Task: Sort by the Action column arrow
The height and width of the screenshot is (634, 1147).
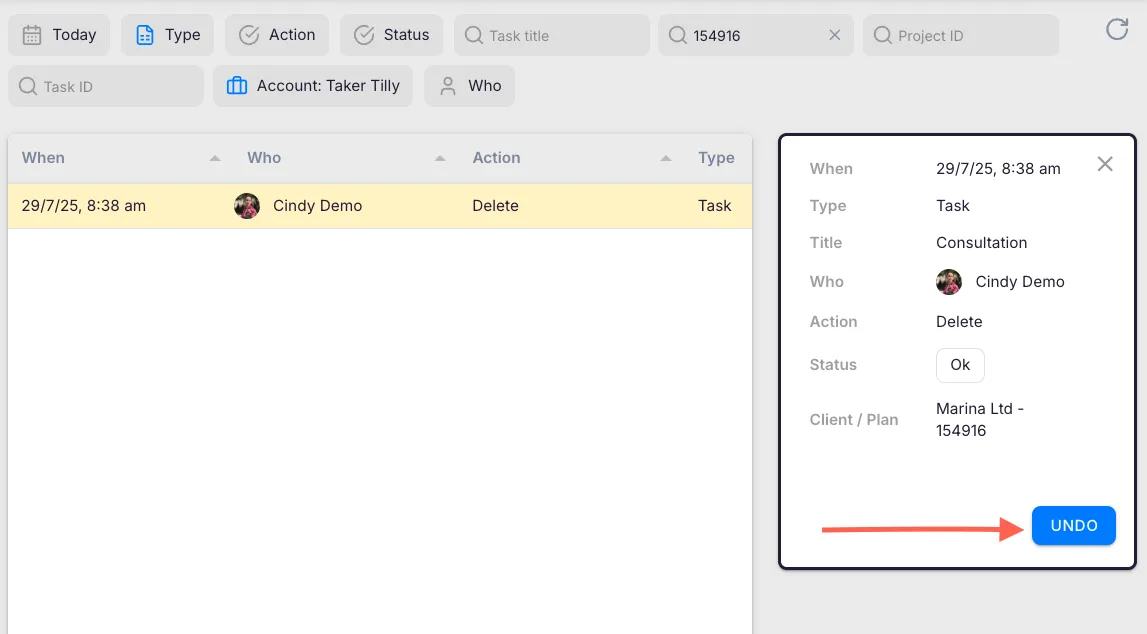Action: coord(666,158)
